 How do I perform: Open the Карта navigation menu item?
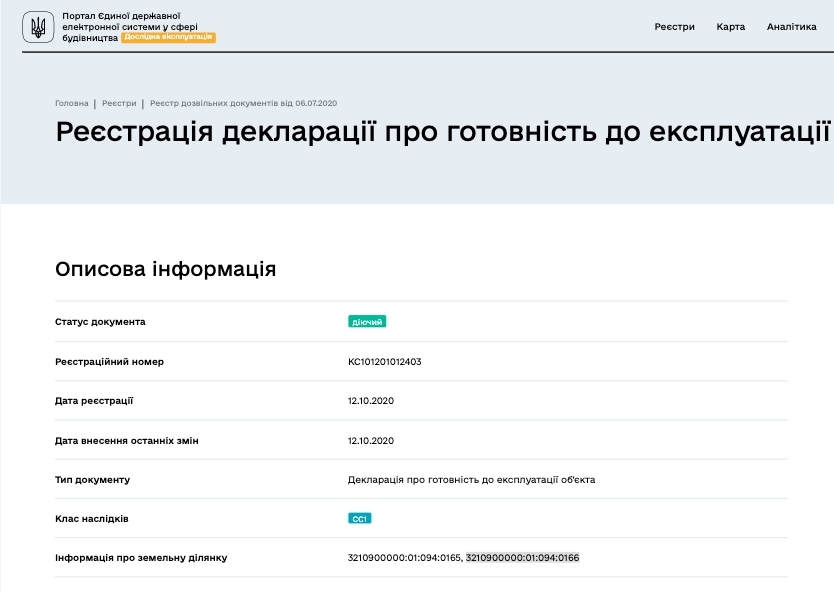point(730,27)
